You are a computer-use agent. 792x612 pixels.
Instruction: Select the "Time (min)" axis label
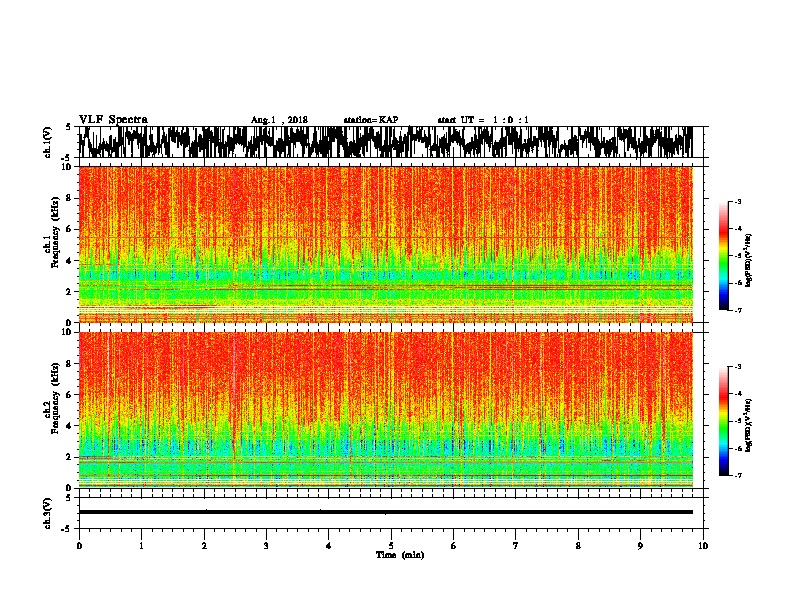(400, 555)
